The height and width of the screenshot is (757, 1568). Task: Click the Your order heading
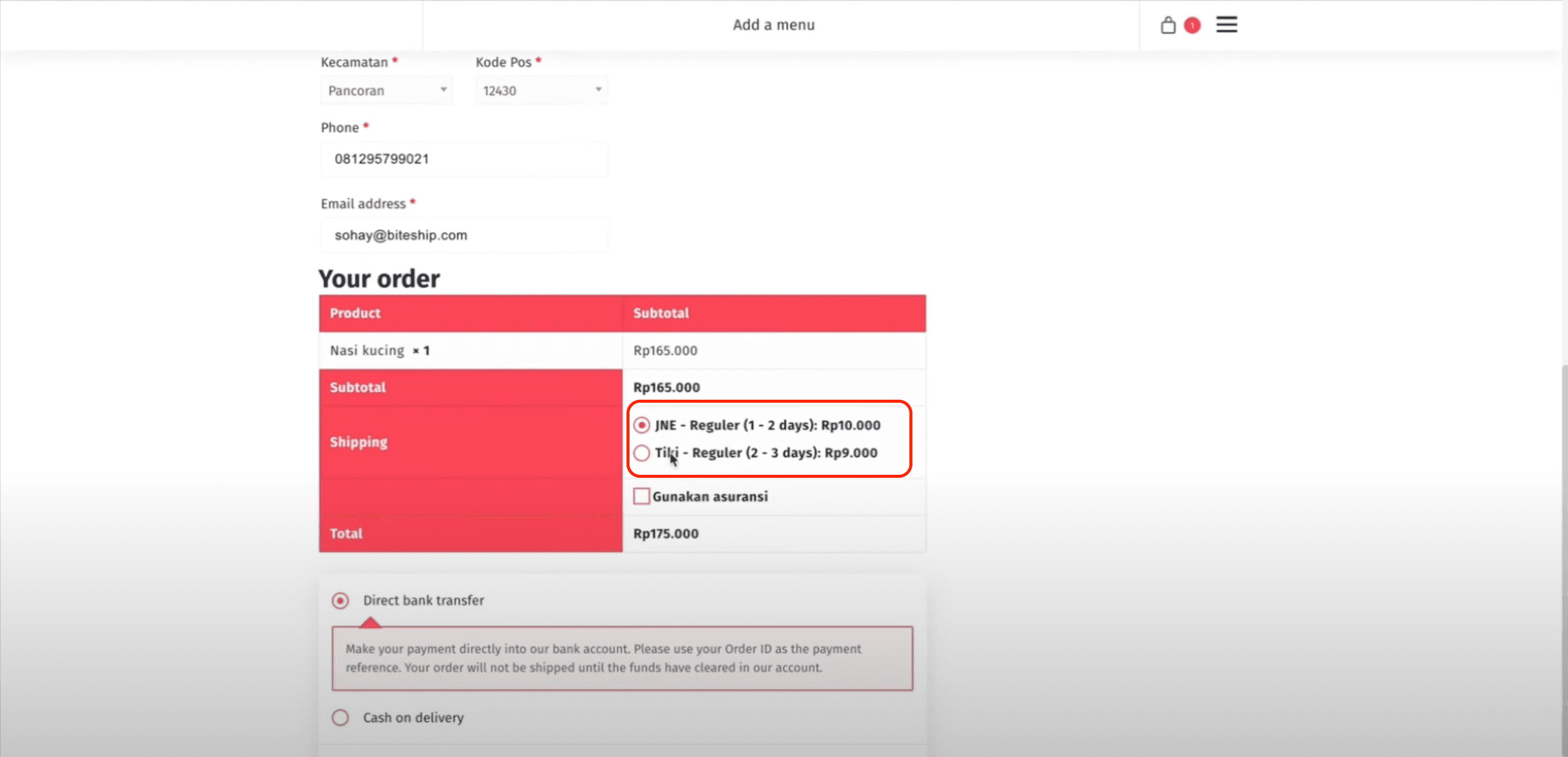tap(379, 279)
